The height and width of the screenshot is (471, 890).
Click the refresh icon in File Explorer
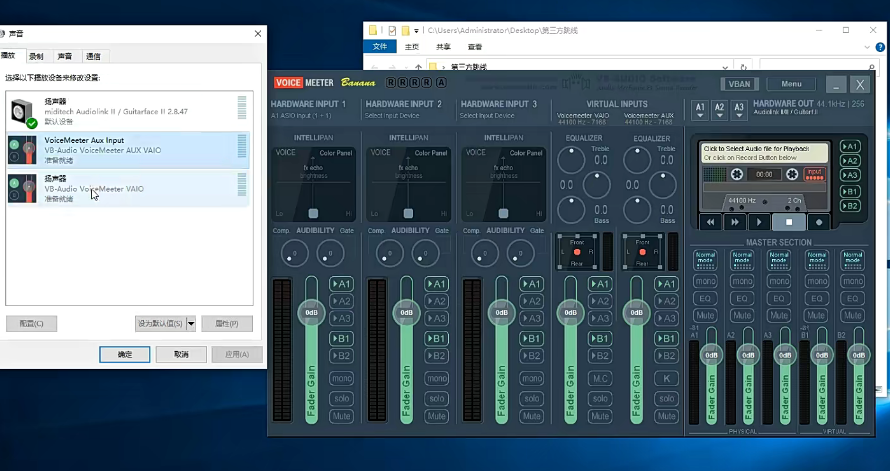(x=742, y=67)
